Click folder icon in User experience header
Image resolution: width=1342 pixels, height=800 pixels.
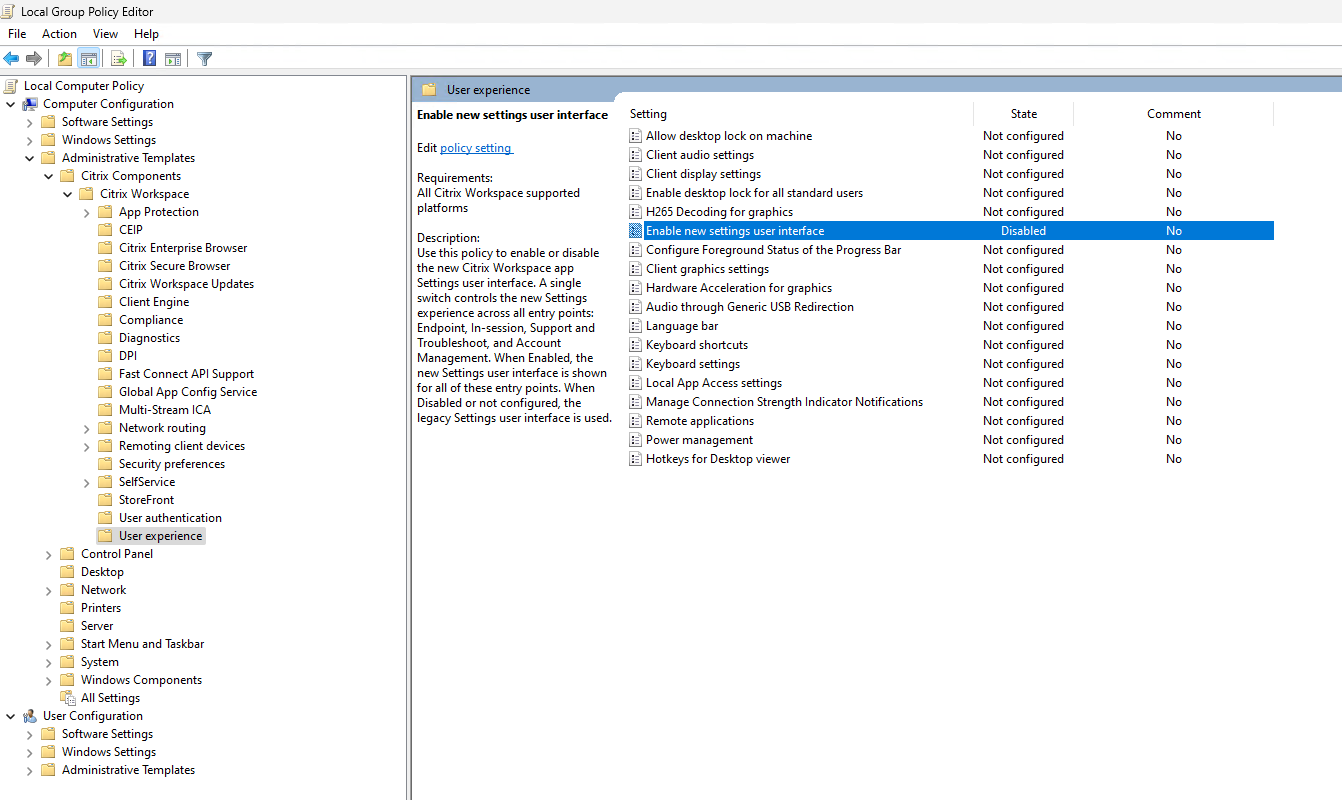pos(429,90)
